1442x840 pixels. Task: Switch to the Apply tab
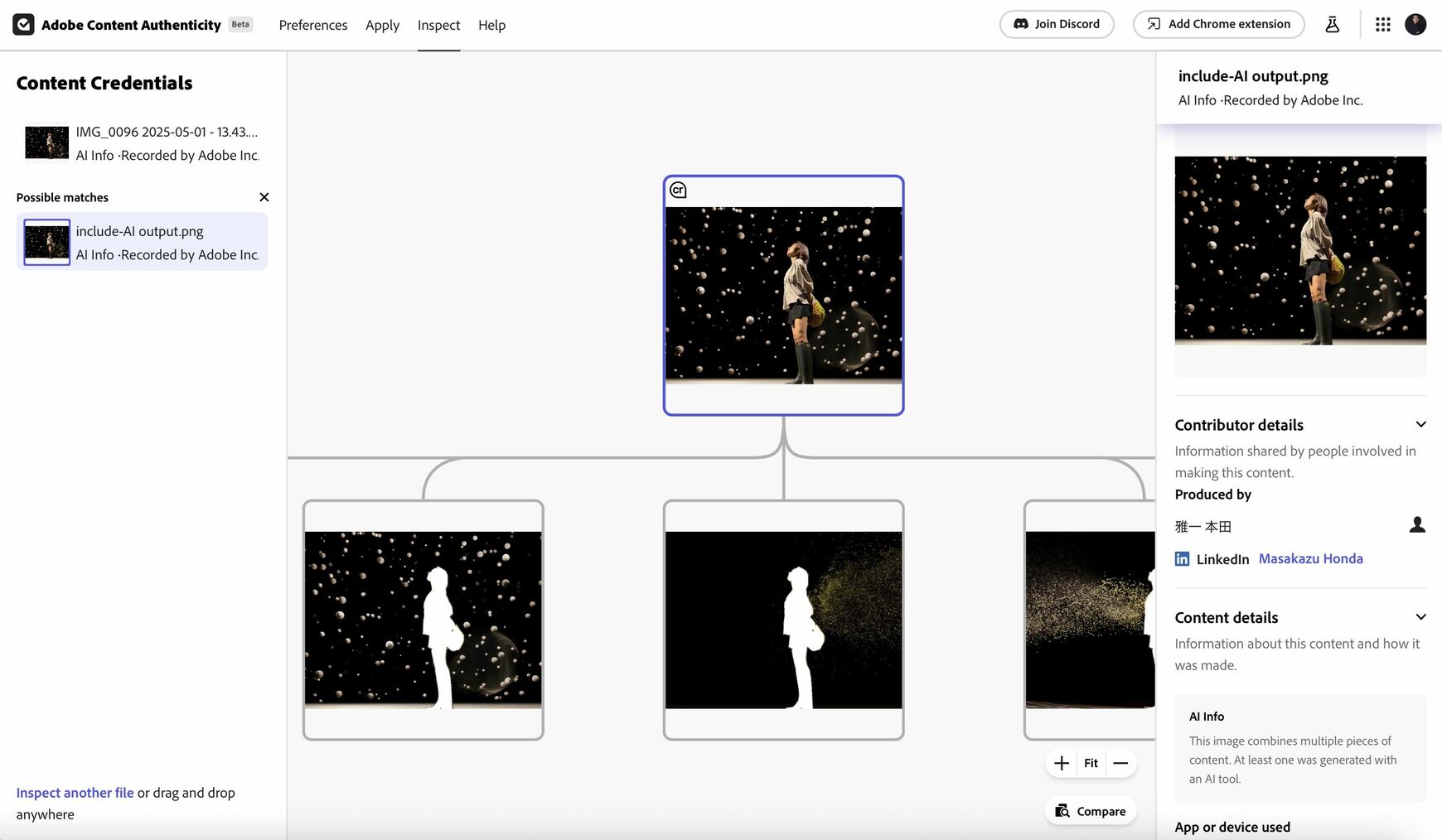[x=382, y=25]
